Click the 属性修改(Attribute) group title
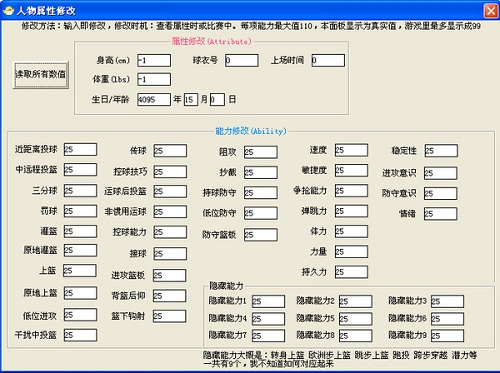Screen dimensions: 500x373 [x=211, y=41]
